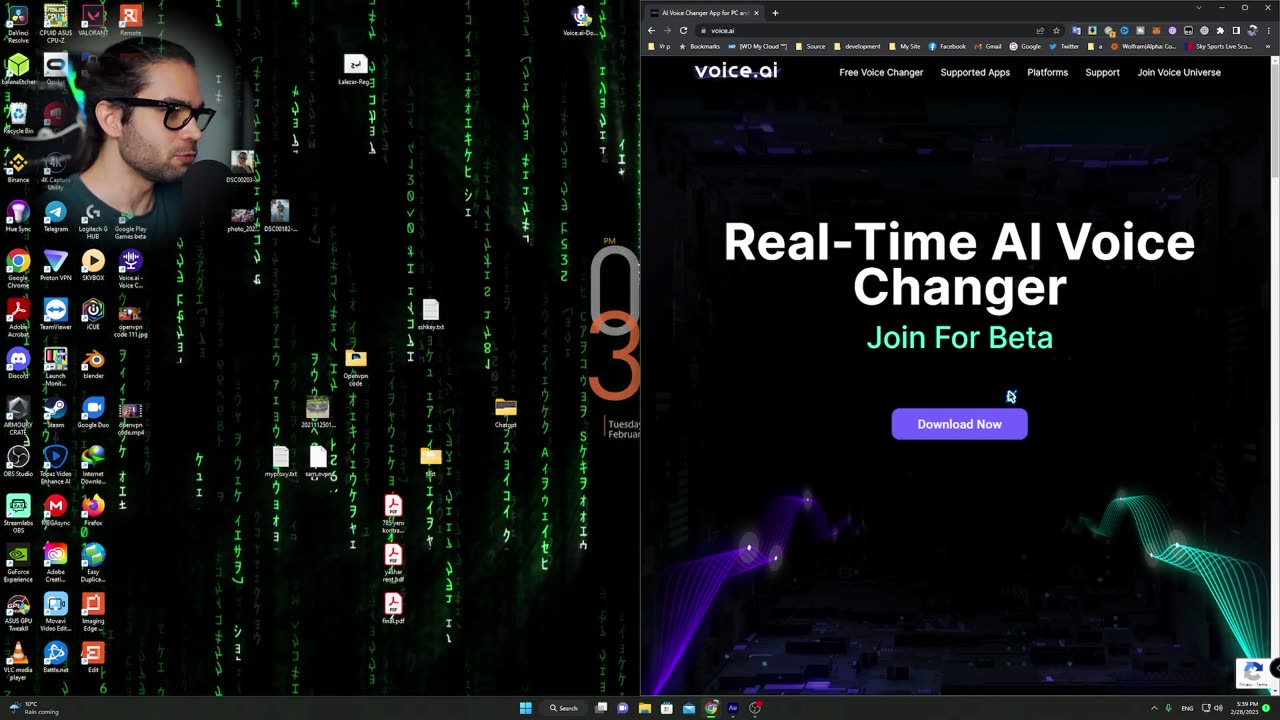The image size is (1280, 720).
Task: Select the Proton VPN desktop icon
Action: pos(55,265)
